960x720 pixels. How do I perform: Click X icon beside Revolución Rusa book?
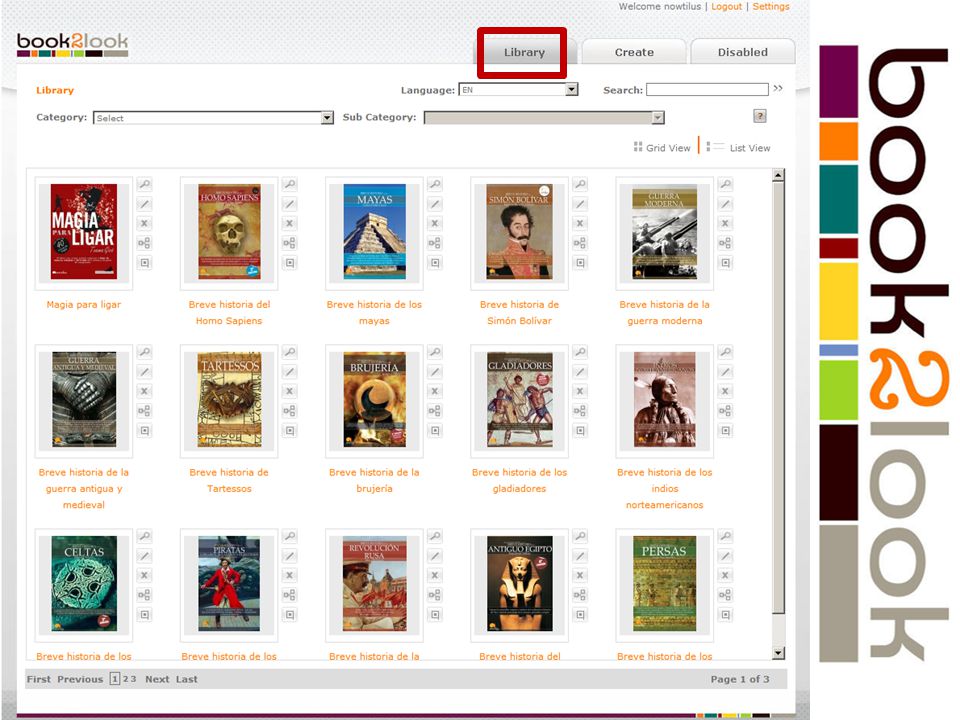tap(435, 576)
